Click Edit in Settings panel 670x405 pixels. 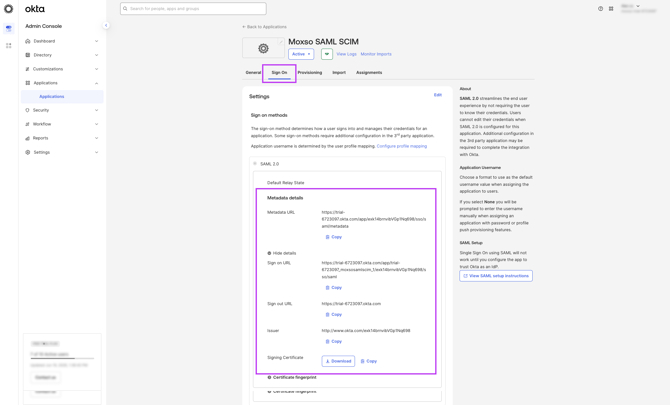[x=438, y=95]
